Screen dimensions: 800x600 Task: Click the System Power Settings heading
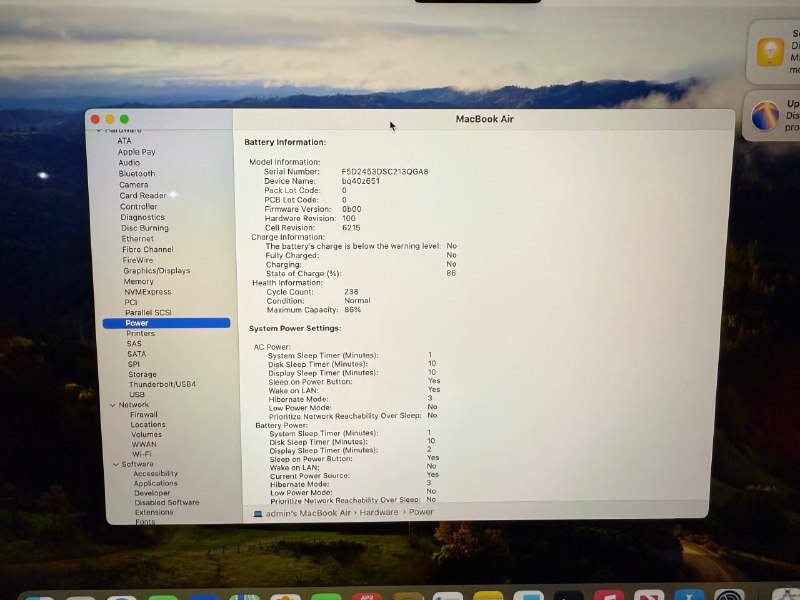pyautogui.click(x=295, y=328)
